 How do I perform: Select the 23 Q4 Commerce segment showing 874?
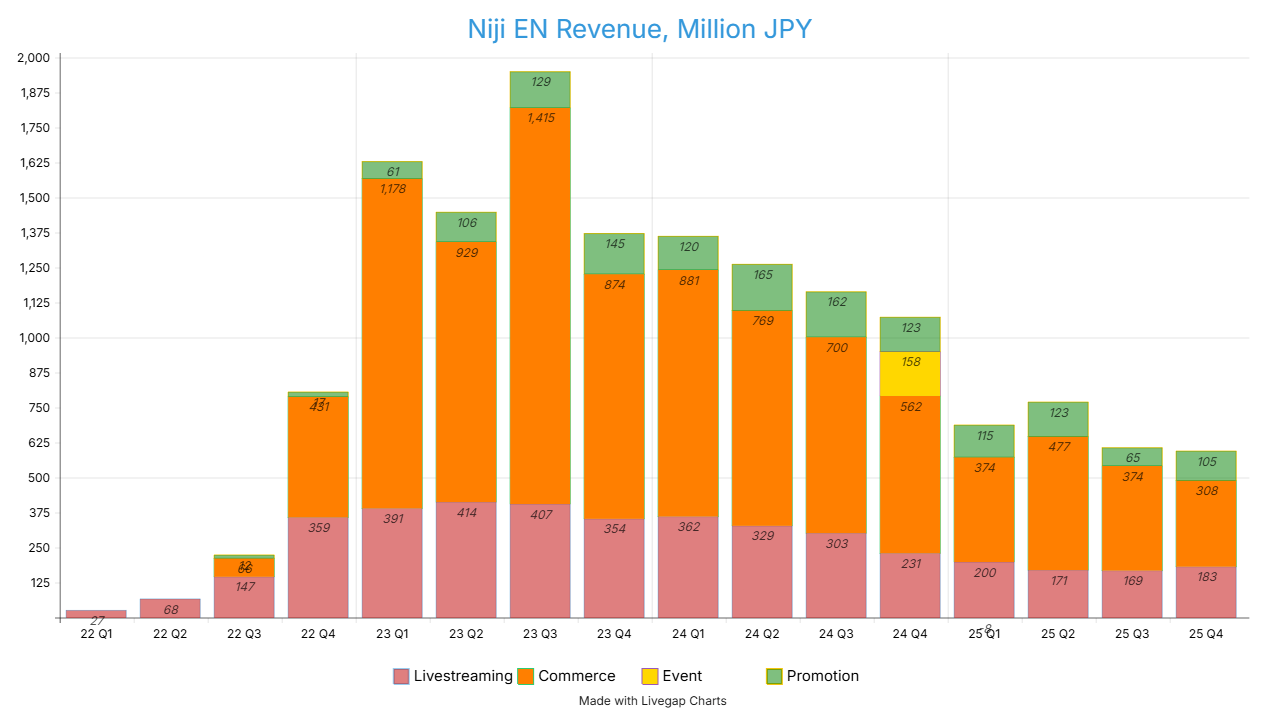click(x=614, y=397)
